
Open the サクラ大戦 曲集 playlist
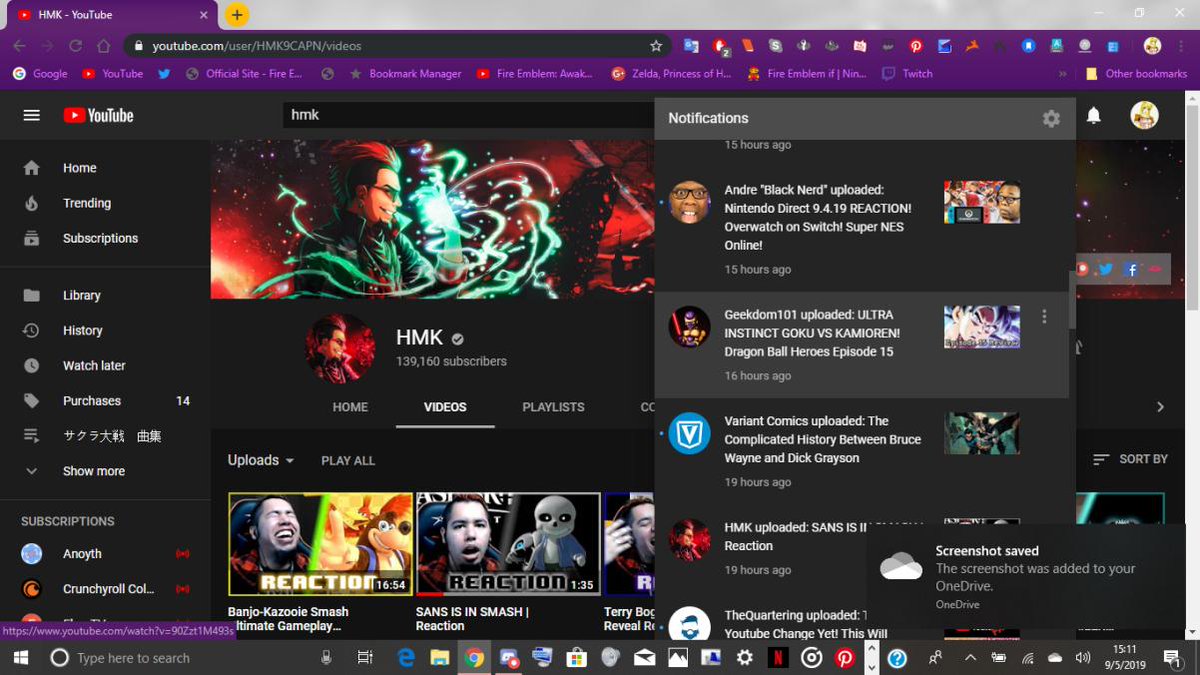(x=105, y=436)
